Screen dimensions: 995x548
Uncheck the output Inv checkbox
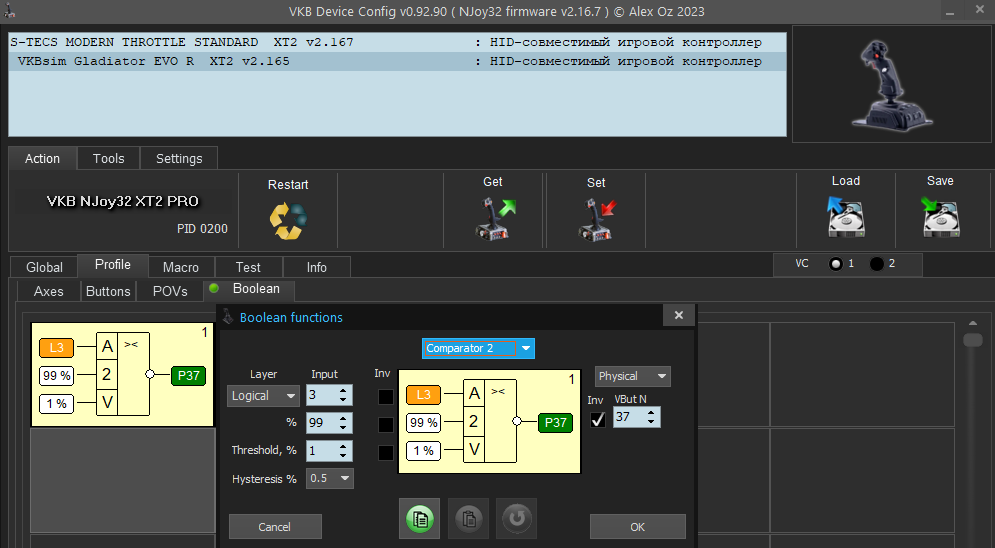(598, 419)
